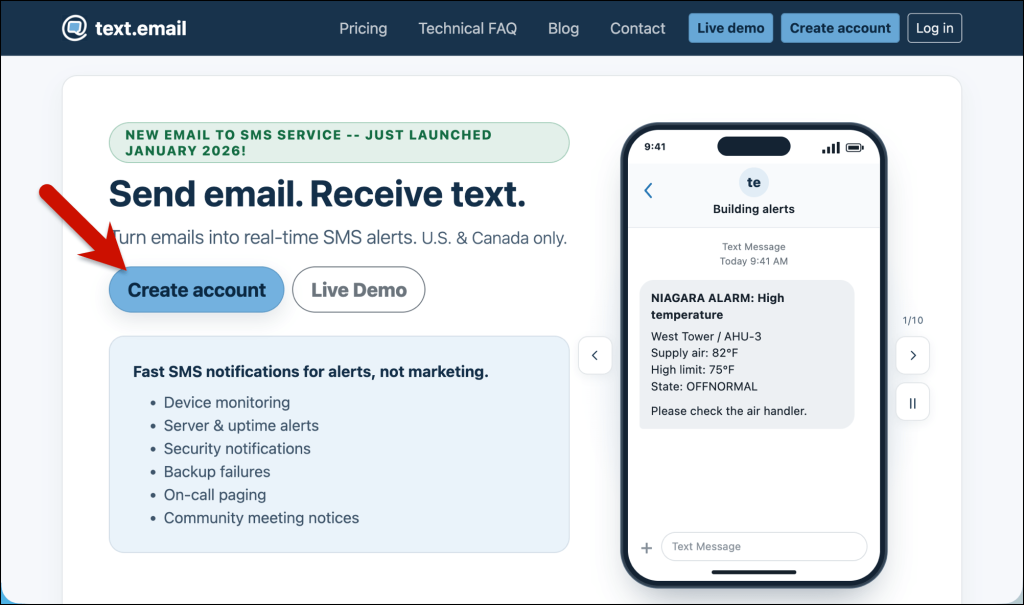The height and width of the screenshot is (605, 1024).
Task: Click the large Create account hero button
Action: coord(197,289)
